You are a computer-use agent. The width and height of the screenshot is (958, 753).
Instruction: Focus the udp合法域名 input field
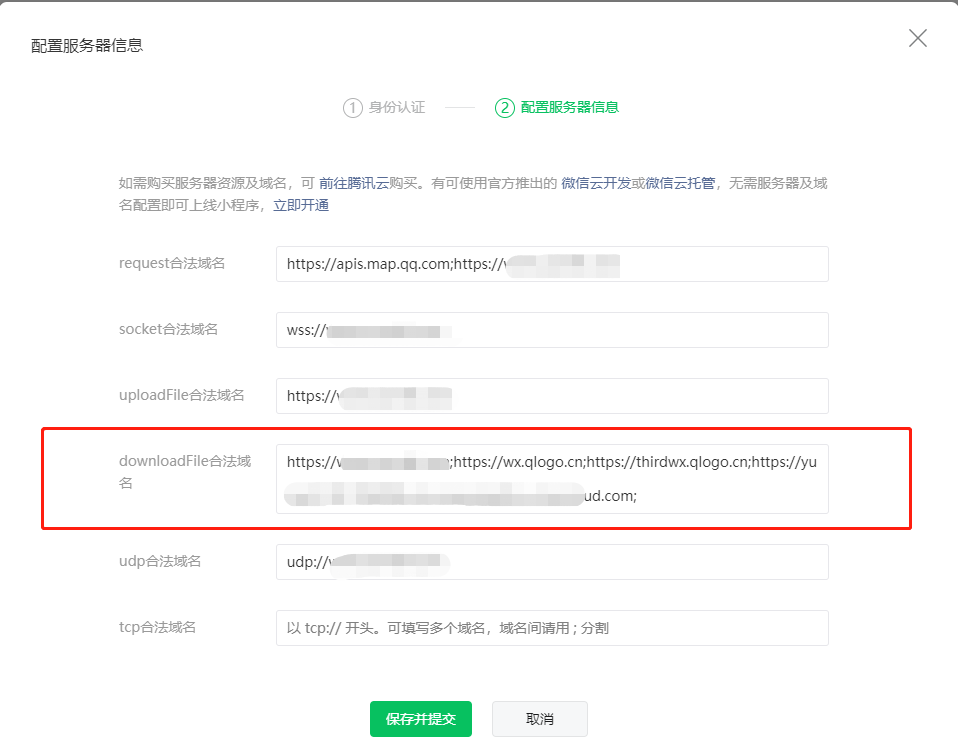[x=552, y=562]
